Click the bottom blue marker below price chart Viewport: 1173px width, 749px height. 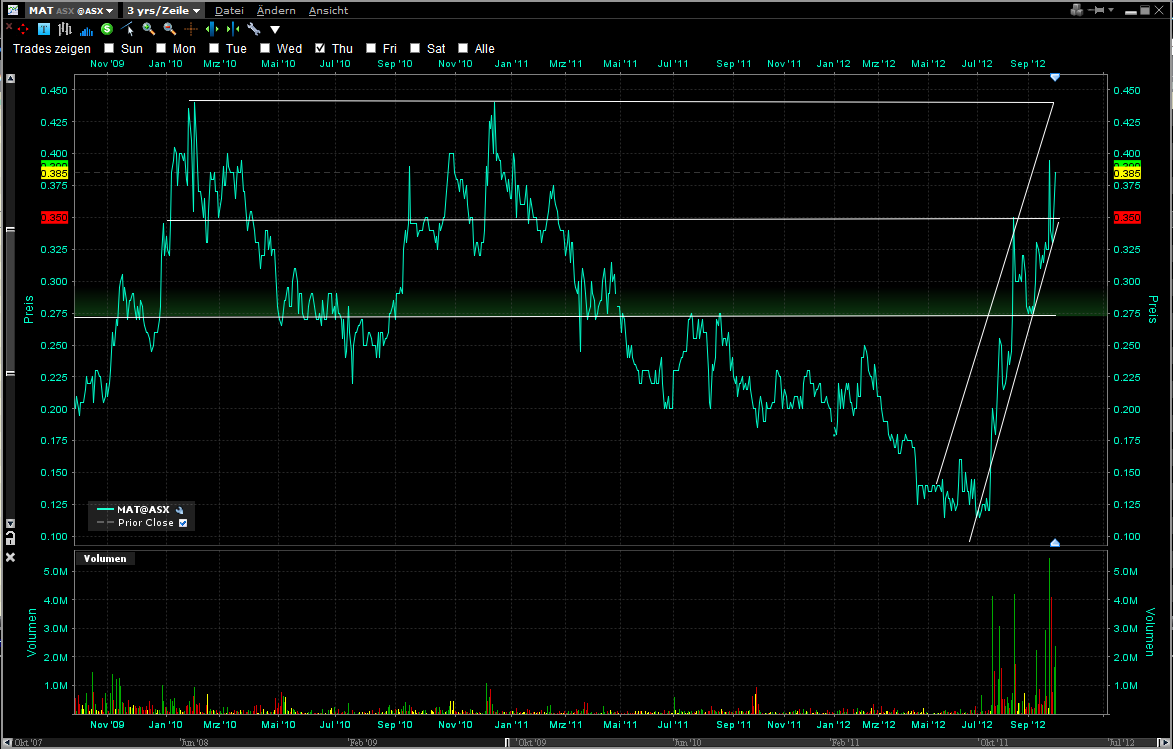1055,542
